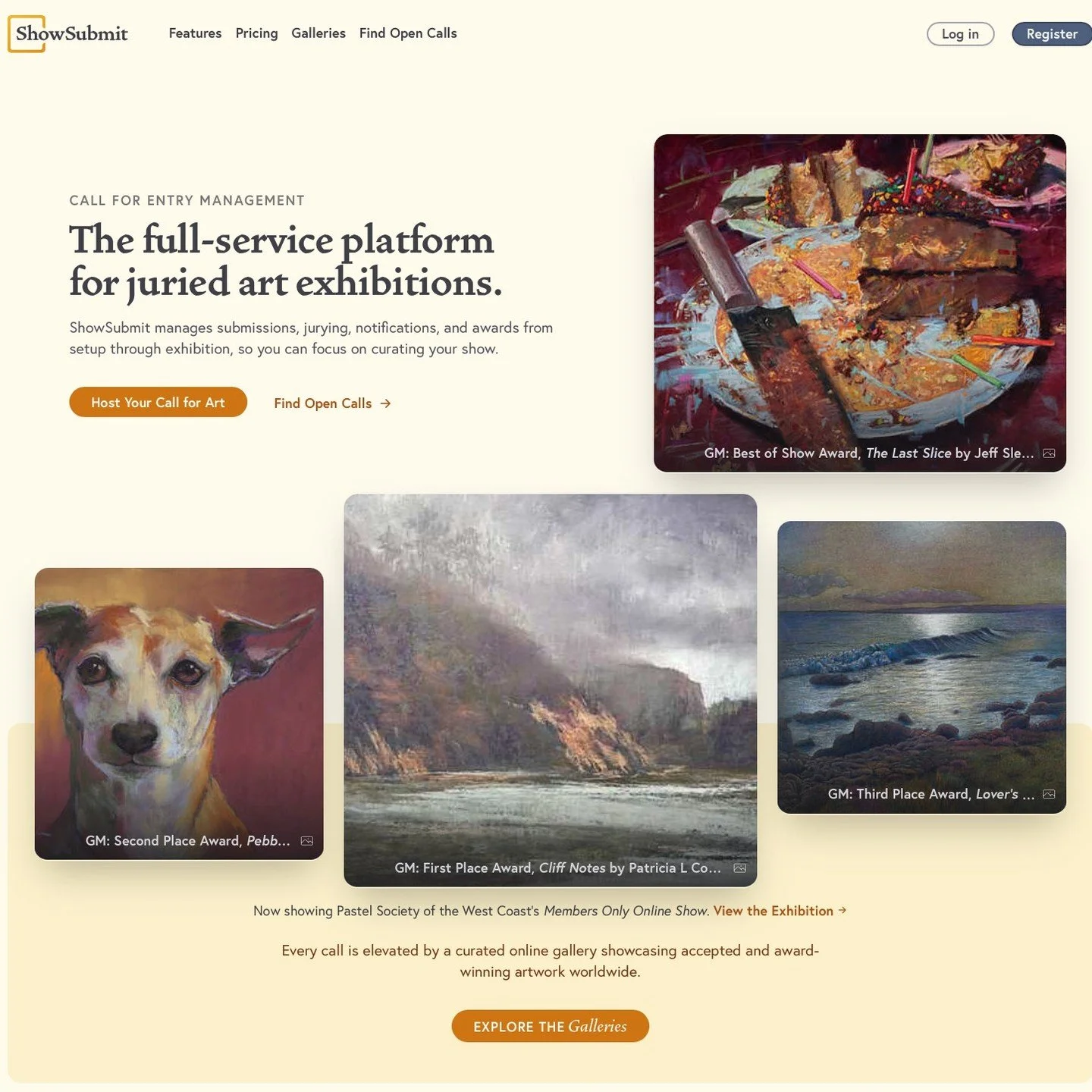1092x1092 pixels.
Task: Click arrow icon after View the Exhibition
Action: (843, 910)
